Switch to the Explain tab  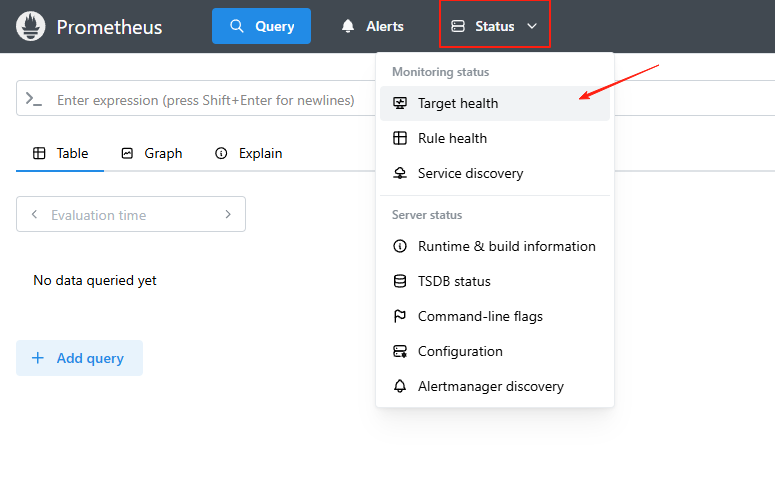point(249,153)
